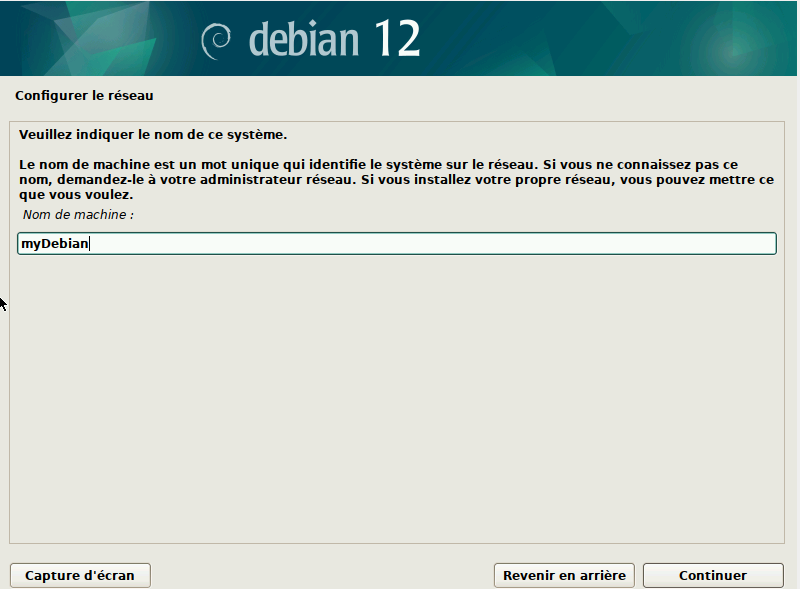This screenshot has width=800, height=589.
Task: Click inside the Nom de machine field
Action: (300, 242)
